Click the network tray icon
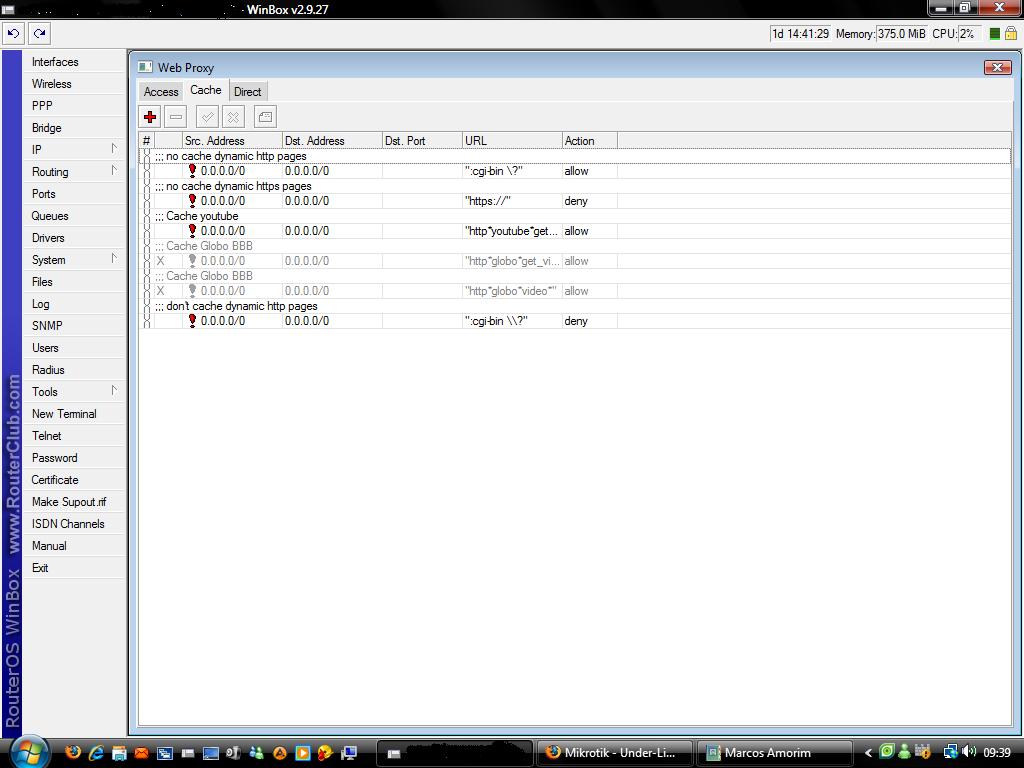Viewport: 1024px width, 768px height. [x=951, y=752]
